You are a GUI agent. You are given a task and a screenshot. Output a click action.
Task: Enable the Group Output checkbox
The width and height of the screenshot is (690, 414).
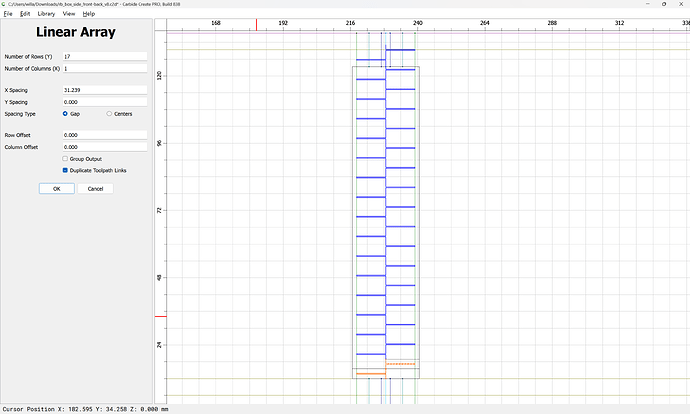point(65,159)
